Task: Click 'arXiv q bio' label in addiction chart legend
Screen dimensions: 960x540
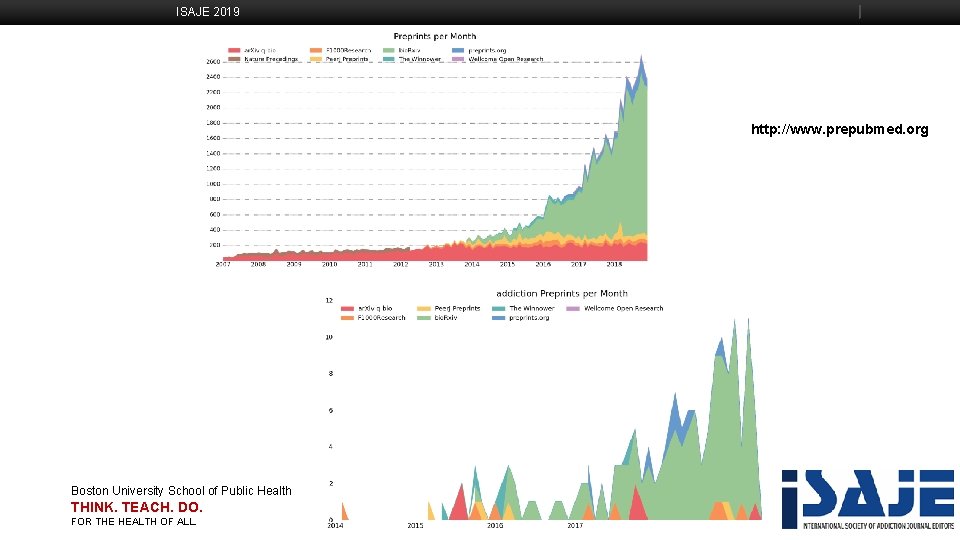Action: coord(375,309)
